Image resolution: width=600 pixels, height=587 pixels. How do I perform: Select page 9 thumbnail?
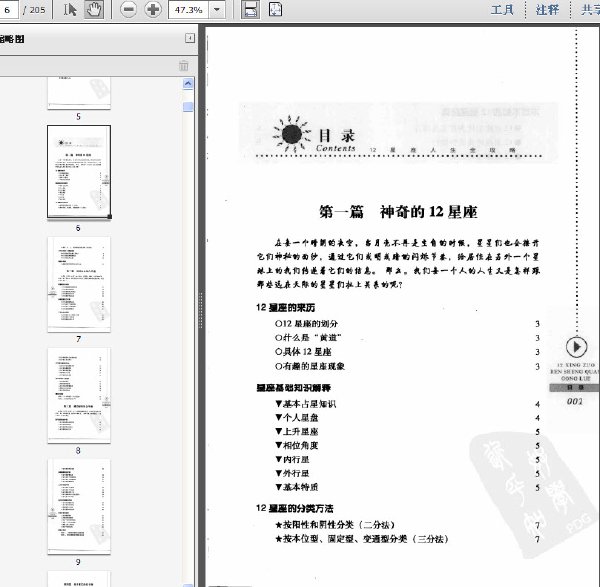coord(79,507)
